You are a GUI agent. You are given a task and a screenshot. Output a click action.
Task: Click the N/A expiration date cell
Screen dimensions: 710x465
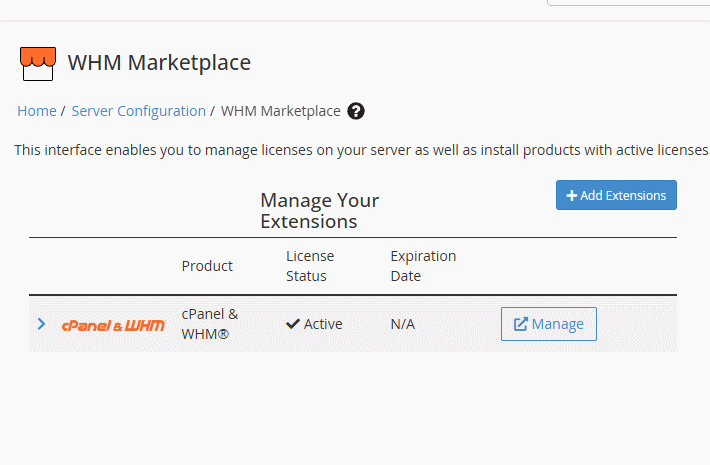click(403, 324)
